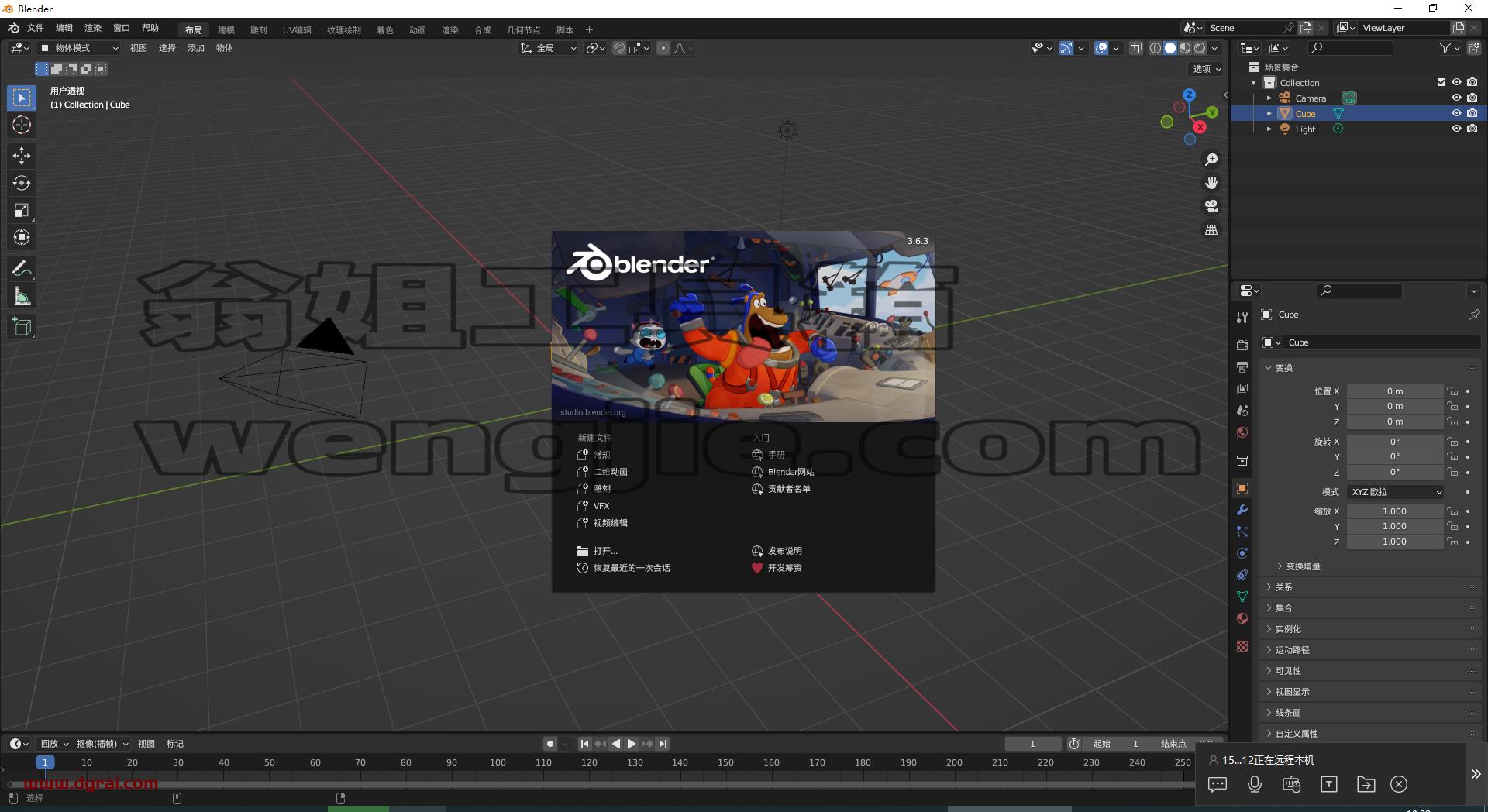Click the Blender logo menu icon
Screen dimensions: 1488x812
point(13,29)
